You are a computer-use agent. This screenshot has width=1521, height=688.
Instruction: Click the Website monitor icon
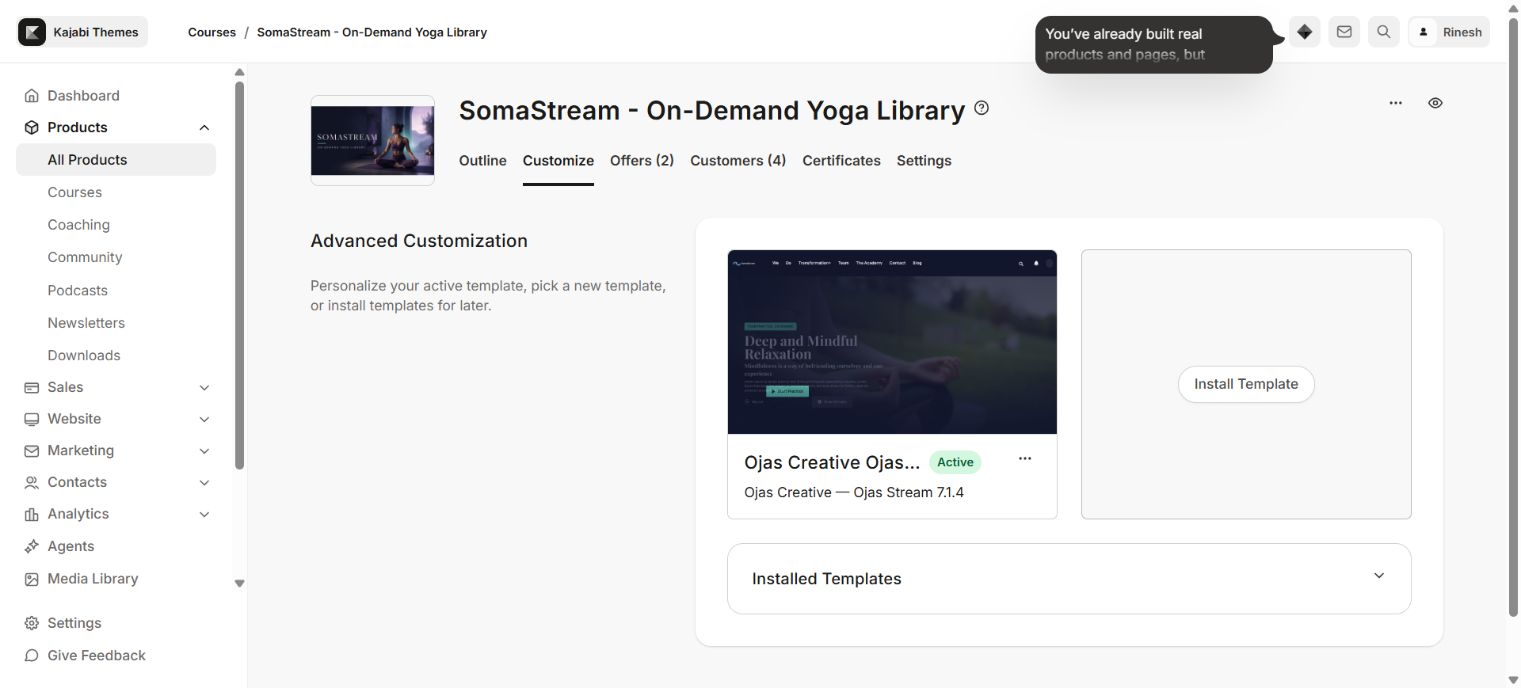click(x=32, y=419)
